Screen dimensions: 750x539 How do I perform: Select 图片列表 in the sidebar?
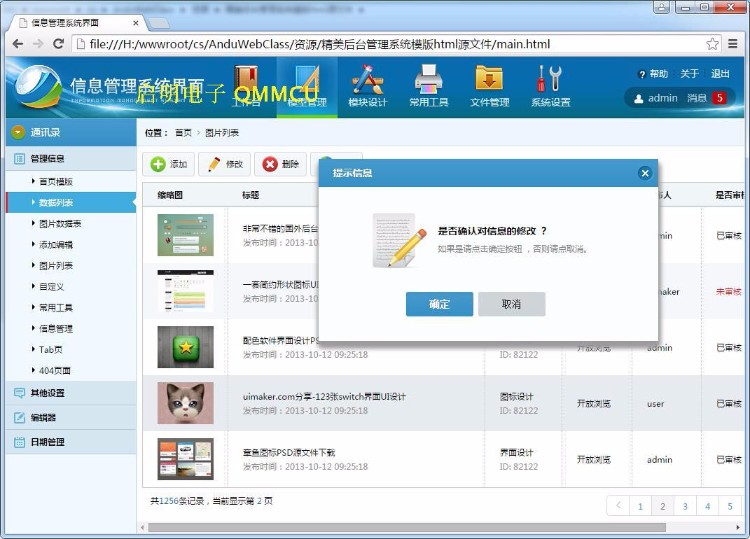[x=56, y=266]
